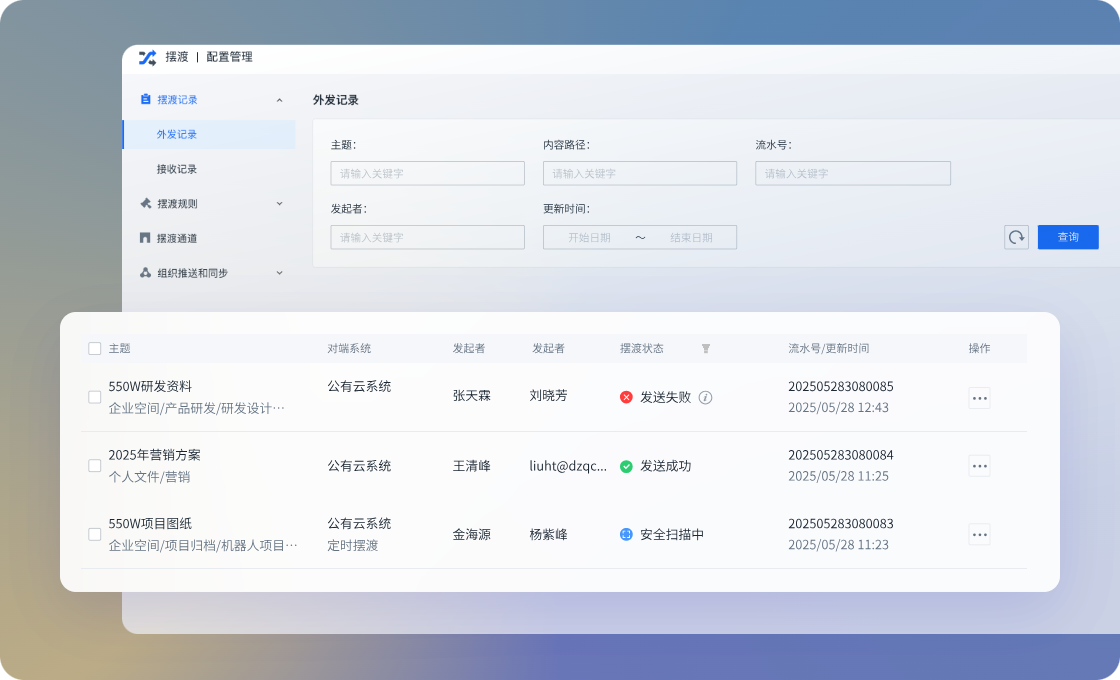1120x680 pixels.
Task: Click the blue 查询 button
Action: [1068, 237]
